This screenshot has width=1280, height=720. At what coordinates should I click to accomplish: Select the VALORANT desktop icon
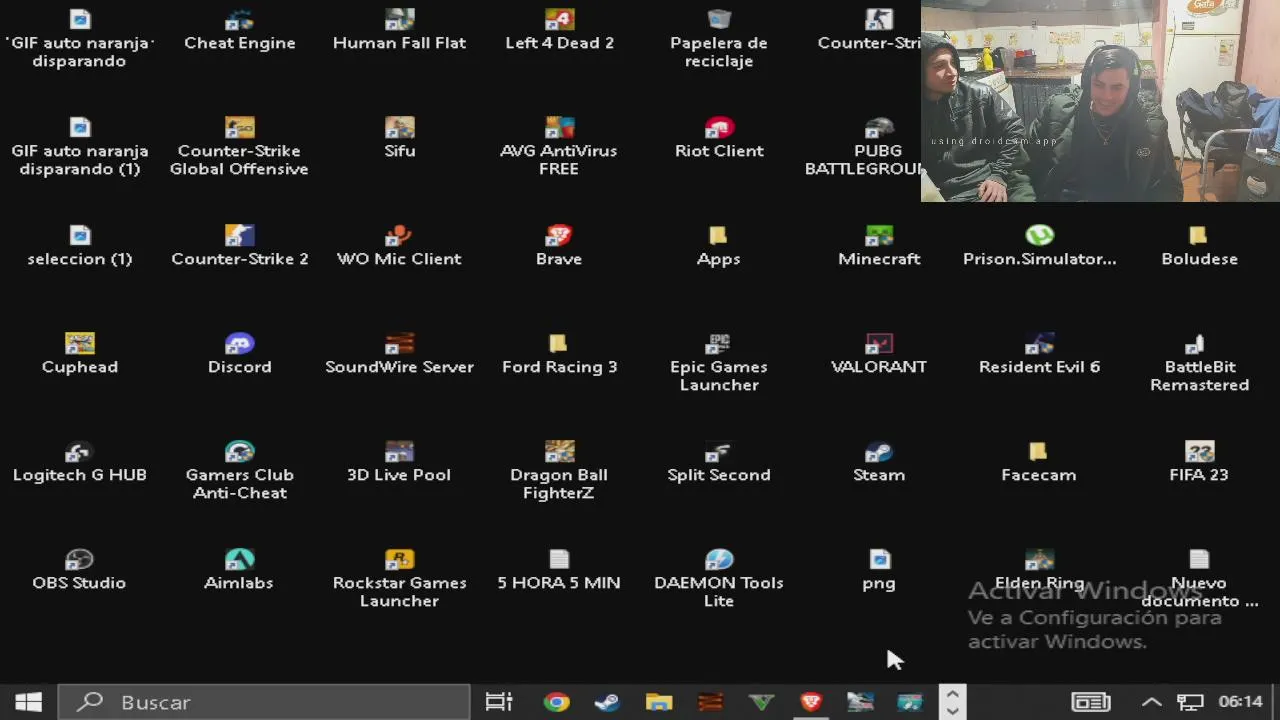pos(879,354)
